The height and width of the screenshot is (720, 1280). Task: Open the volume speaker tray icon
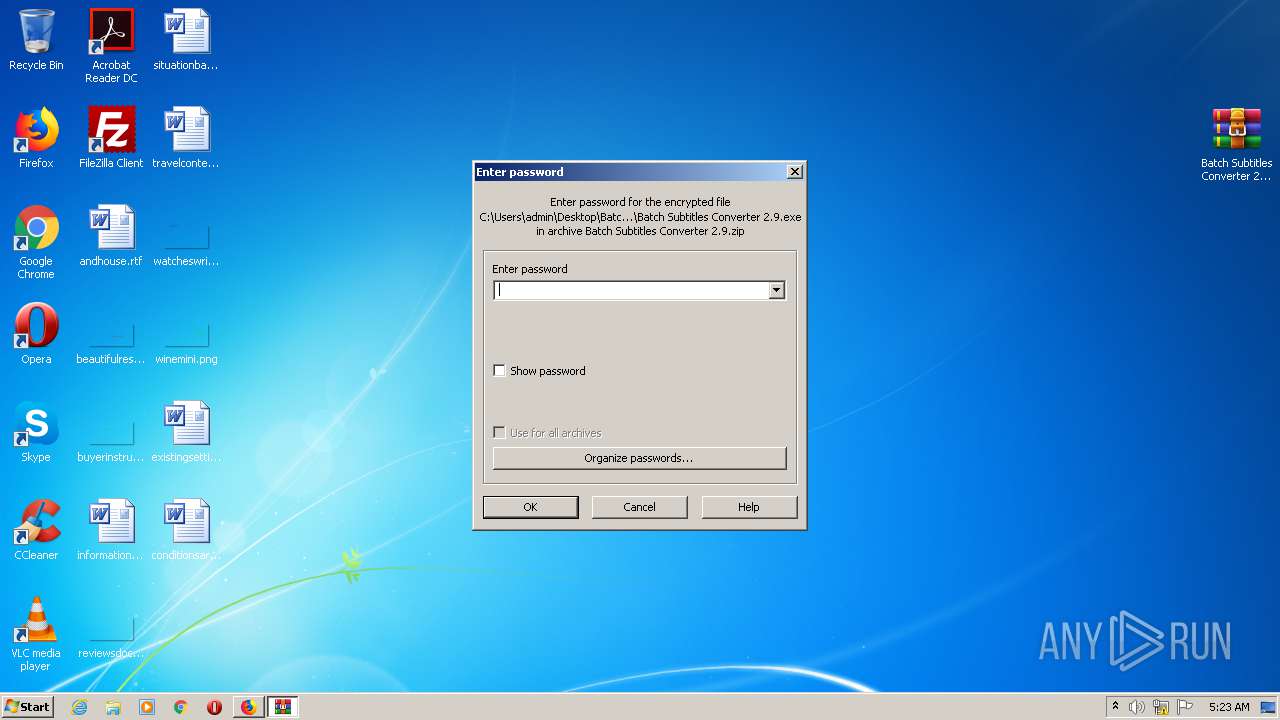(x=1137, y=707)
